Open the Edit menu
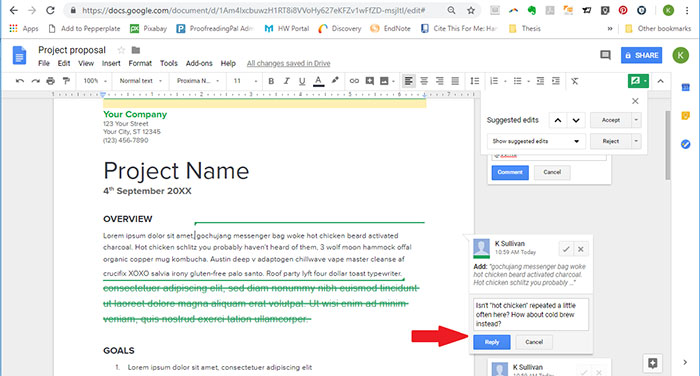The image size is (700, 376). 64,63
